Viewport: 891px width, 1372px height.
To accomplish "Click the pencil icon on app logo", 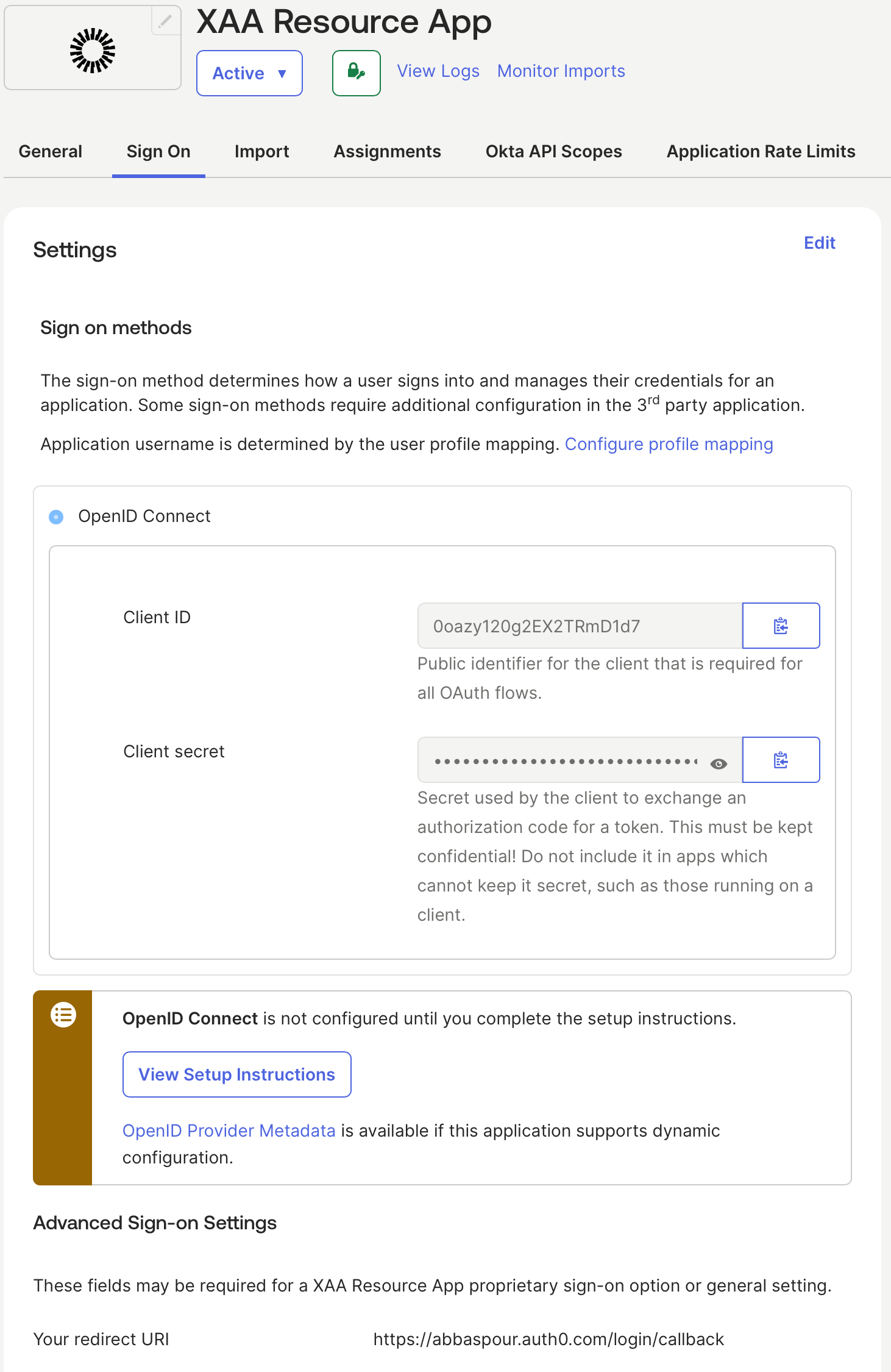I will tap(165, 21).
